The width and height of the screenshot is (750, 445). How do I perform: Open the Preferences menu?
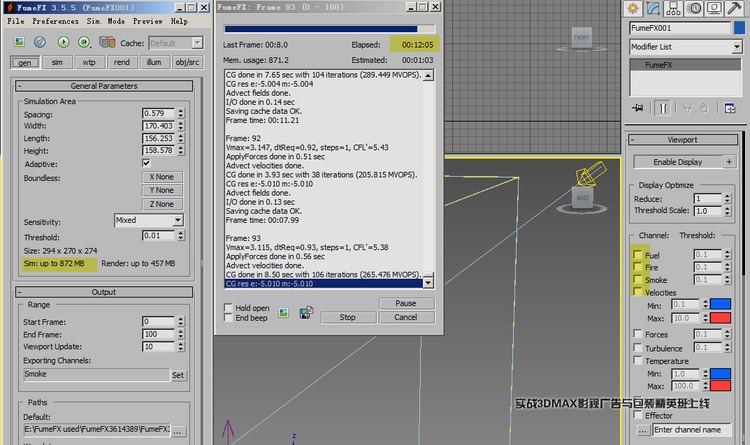click(x=55, y=21)
